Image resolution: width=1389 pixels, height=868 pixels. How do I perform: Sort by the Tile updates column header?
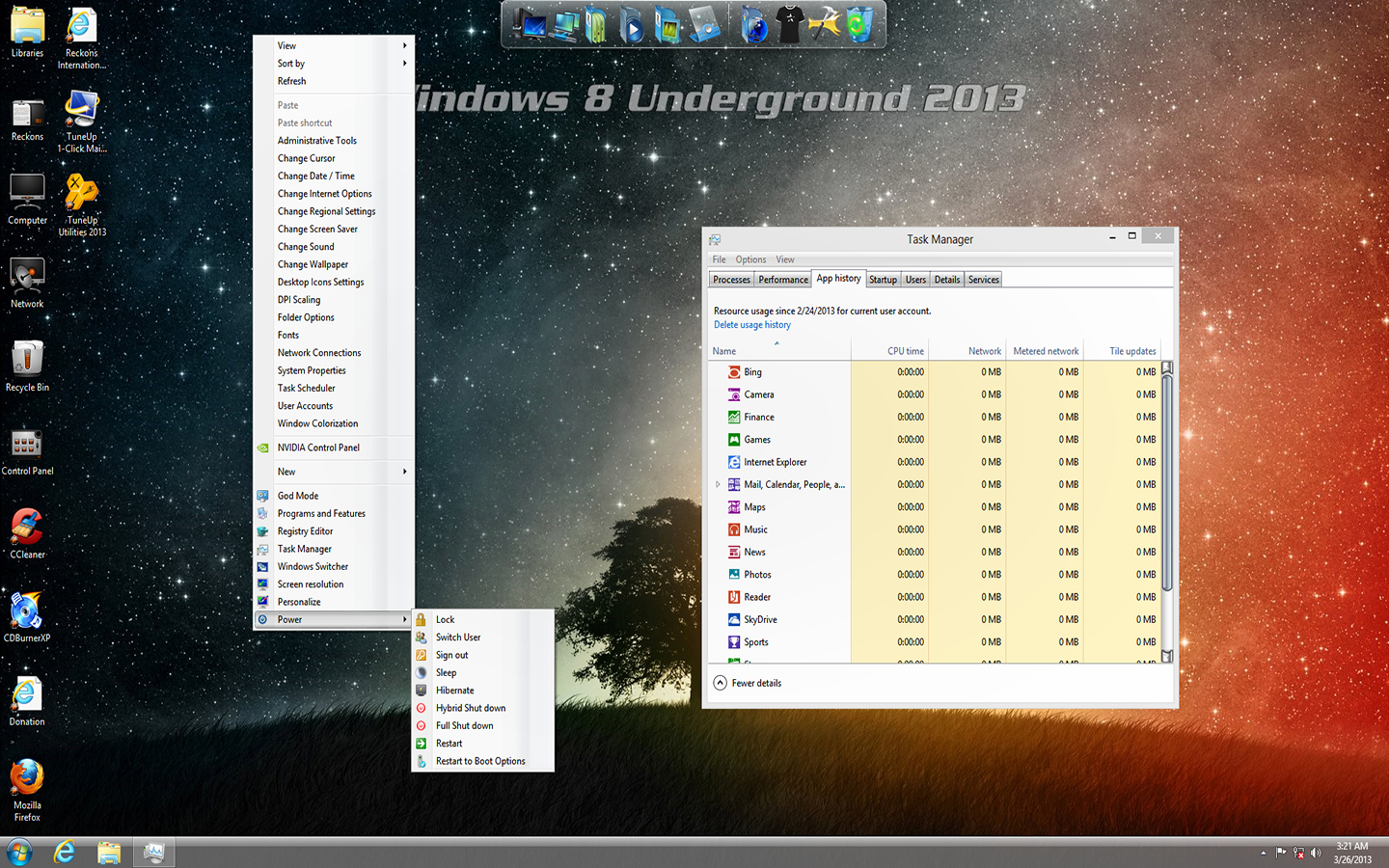point(1122,351)
